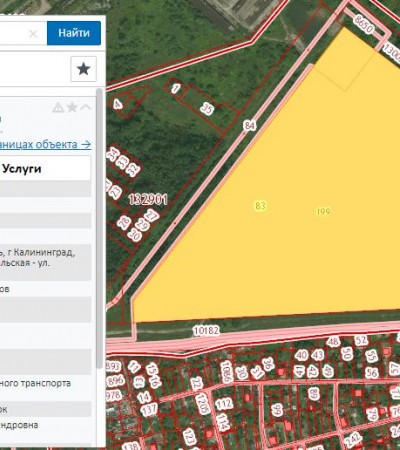Viewport: 400px width, 450px height.
Task: Click cadastral quarter label 132901
Action: pyautogui.click(x=148, y=199)
